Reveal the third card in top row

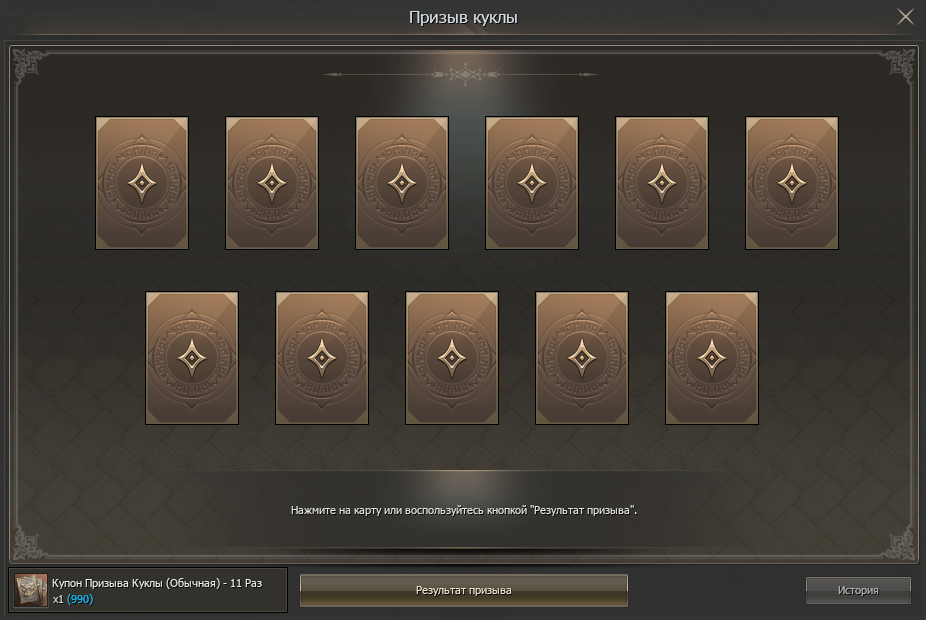[402, 183]
